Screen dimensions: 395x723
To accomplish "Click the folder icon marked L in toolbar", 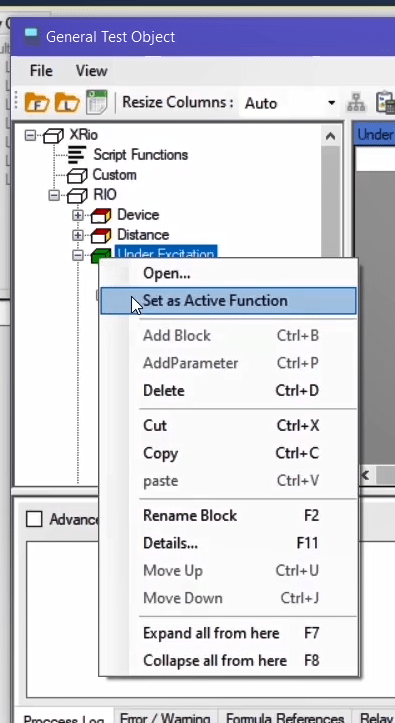I will [67, 102].
